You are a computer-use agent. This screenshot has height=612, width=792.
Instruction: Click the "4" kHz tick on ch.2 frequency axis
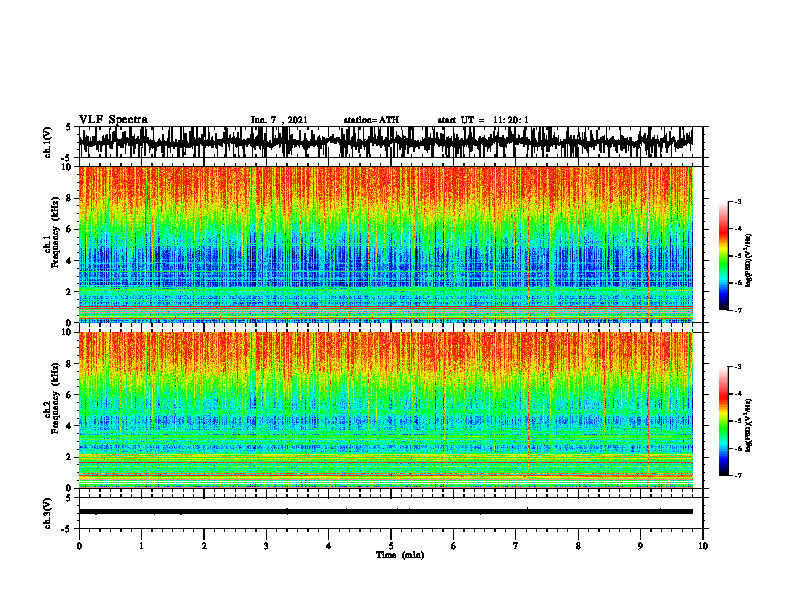[69, 426]
